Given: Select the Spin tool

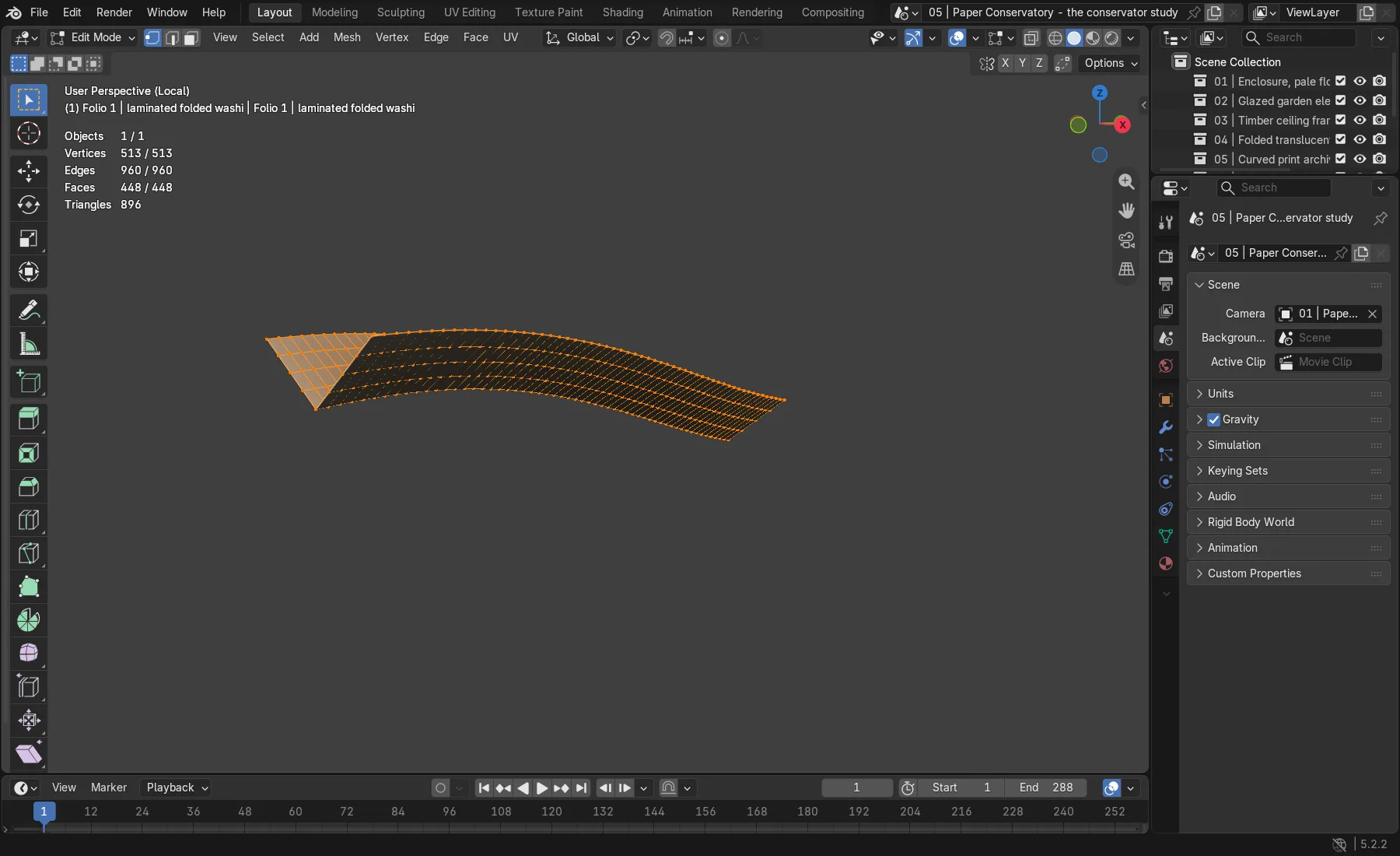Looking at the screenshot, I should [x=29, y=620].
